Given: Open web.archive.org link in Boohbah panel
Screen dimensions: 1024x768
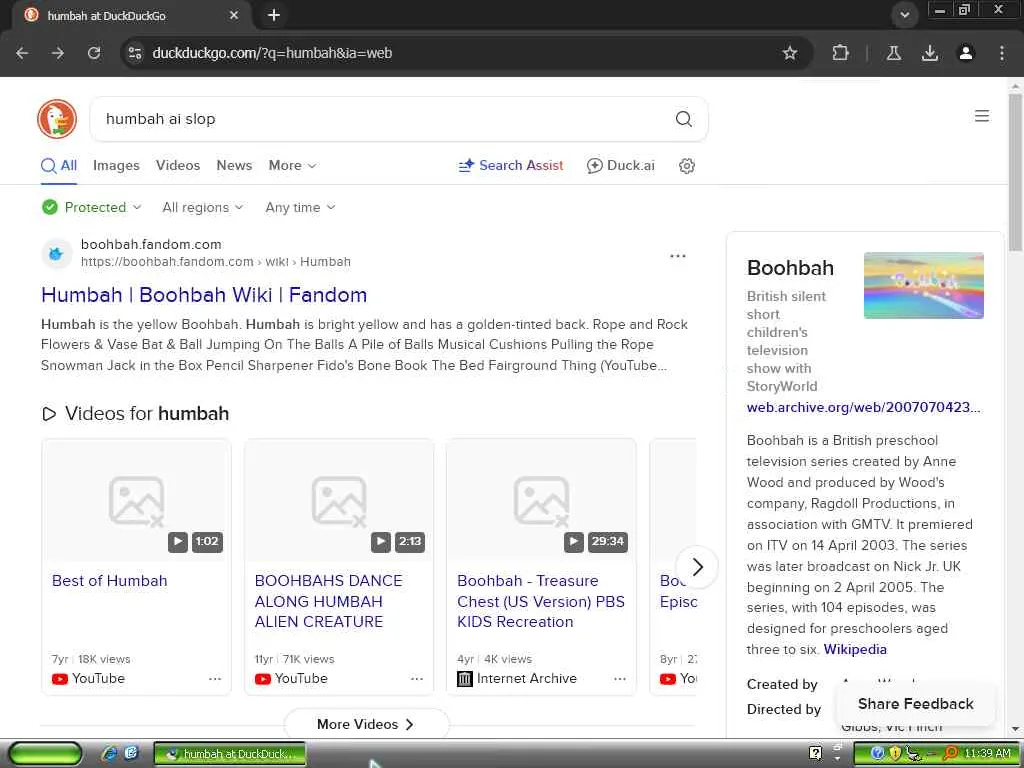Looking at the screenshot, I should [863, 407].
